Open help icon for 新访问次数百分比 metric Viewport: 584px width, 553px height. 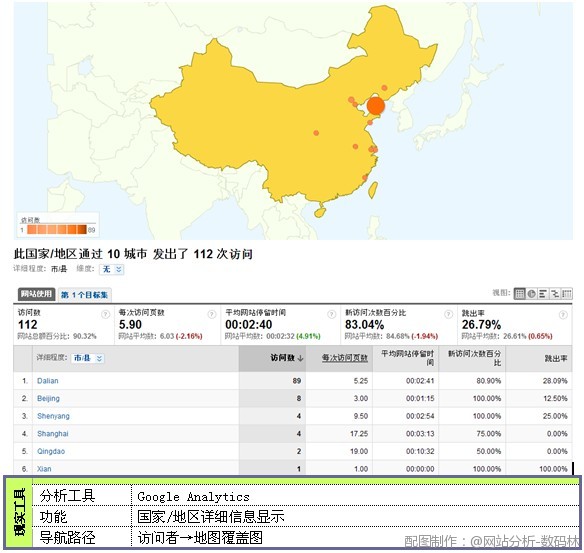click(x=448, y=315)
